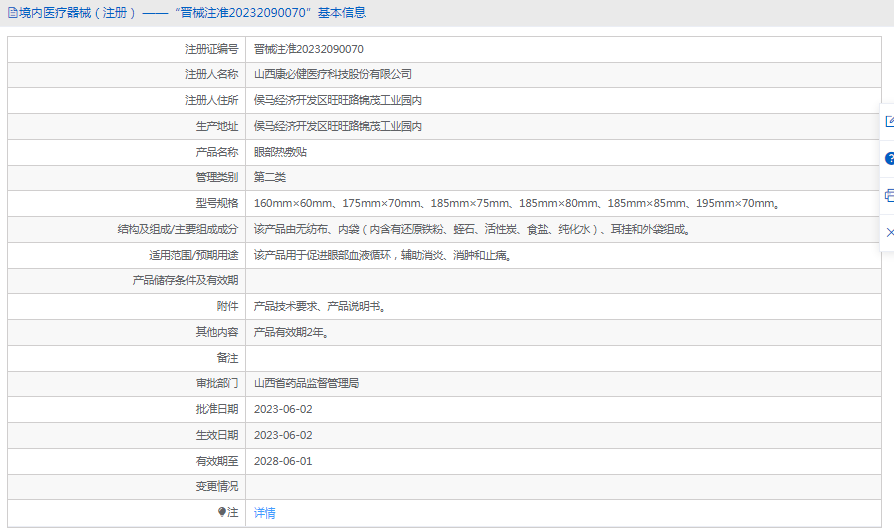Click management category 第二类 value

269,177
